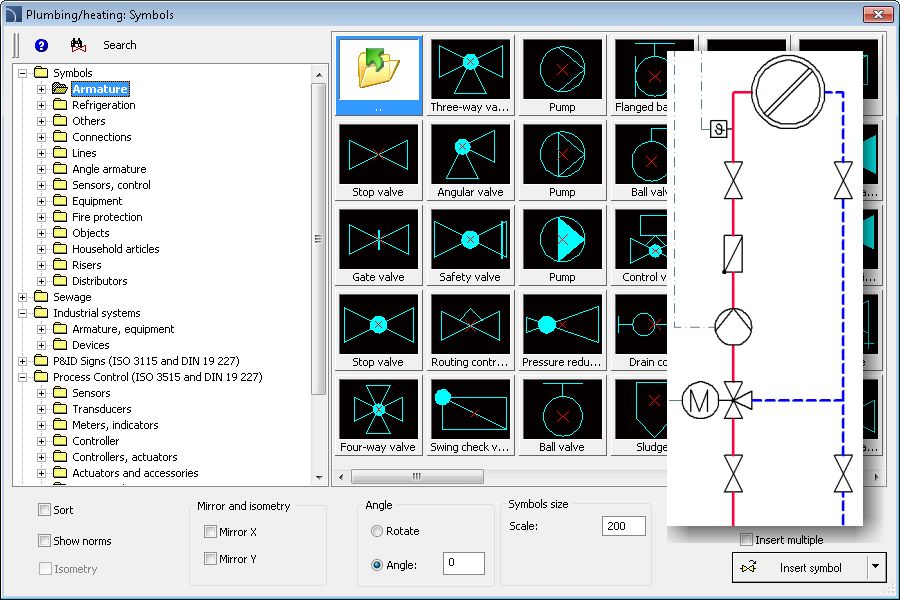Select the Devices tree folder
The image size is (900, 600).
pyautogui.click(x=91, y=345)
